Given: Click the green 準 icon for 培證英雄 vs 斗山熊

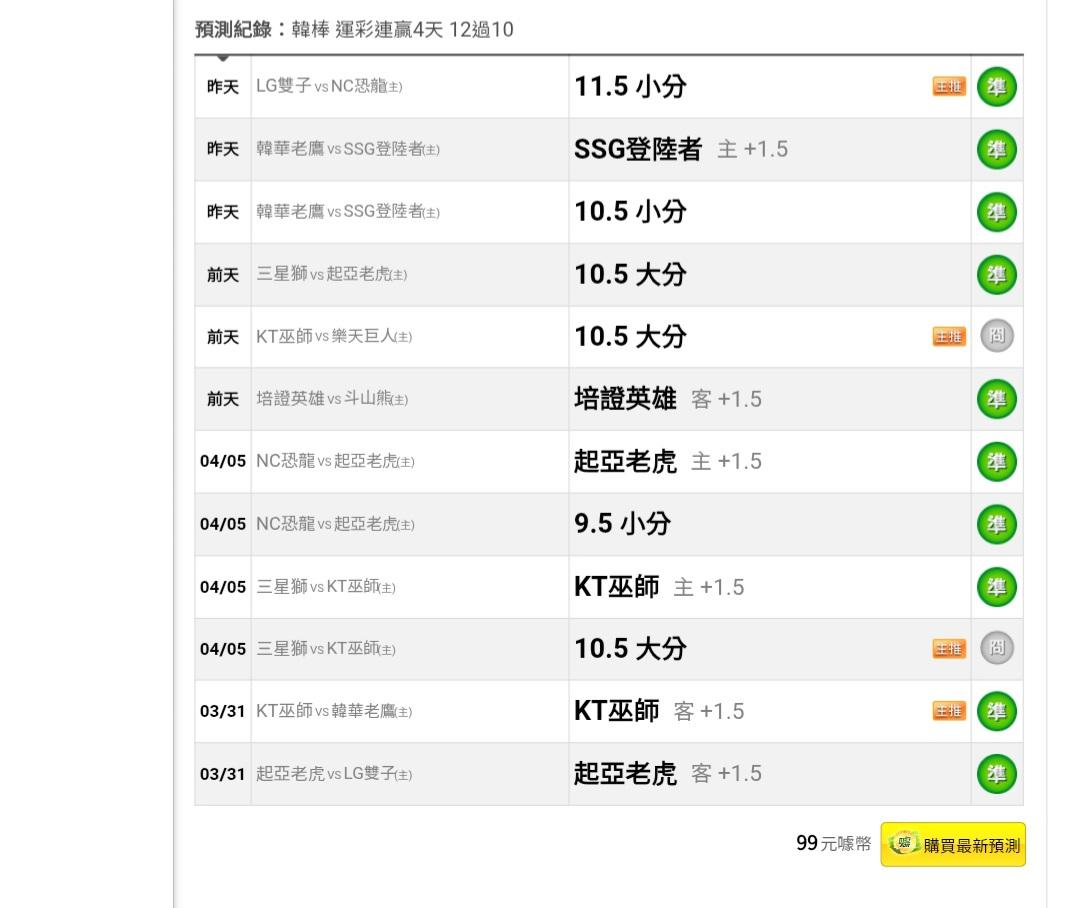Looking at the screenshot, I should pos(996,399).
